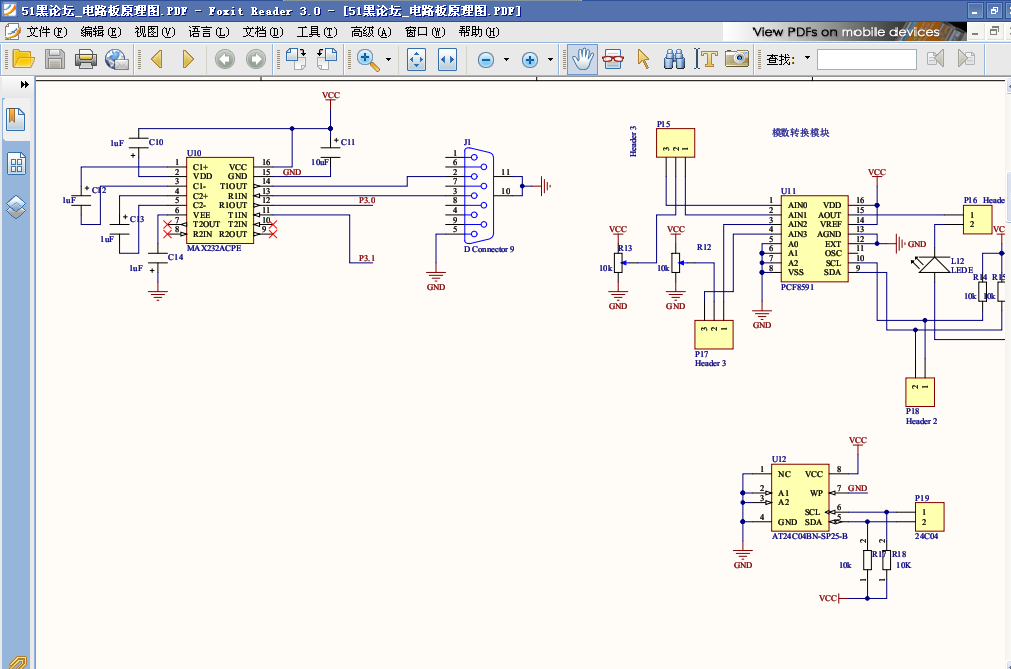1011x669 pixels.
Task: Toggle the page thumbnails panel
Action: click(x=16, y=164)
